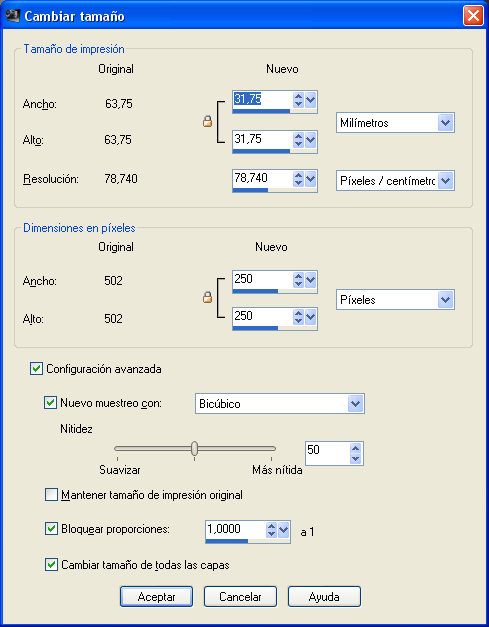Open the Milímetros units dropdown
Image resolution: width=489 pixels, height=627 pixels.
(x=395, y=123)
